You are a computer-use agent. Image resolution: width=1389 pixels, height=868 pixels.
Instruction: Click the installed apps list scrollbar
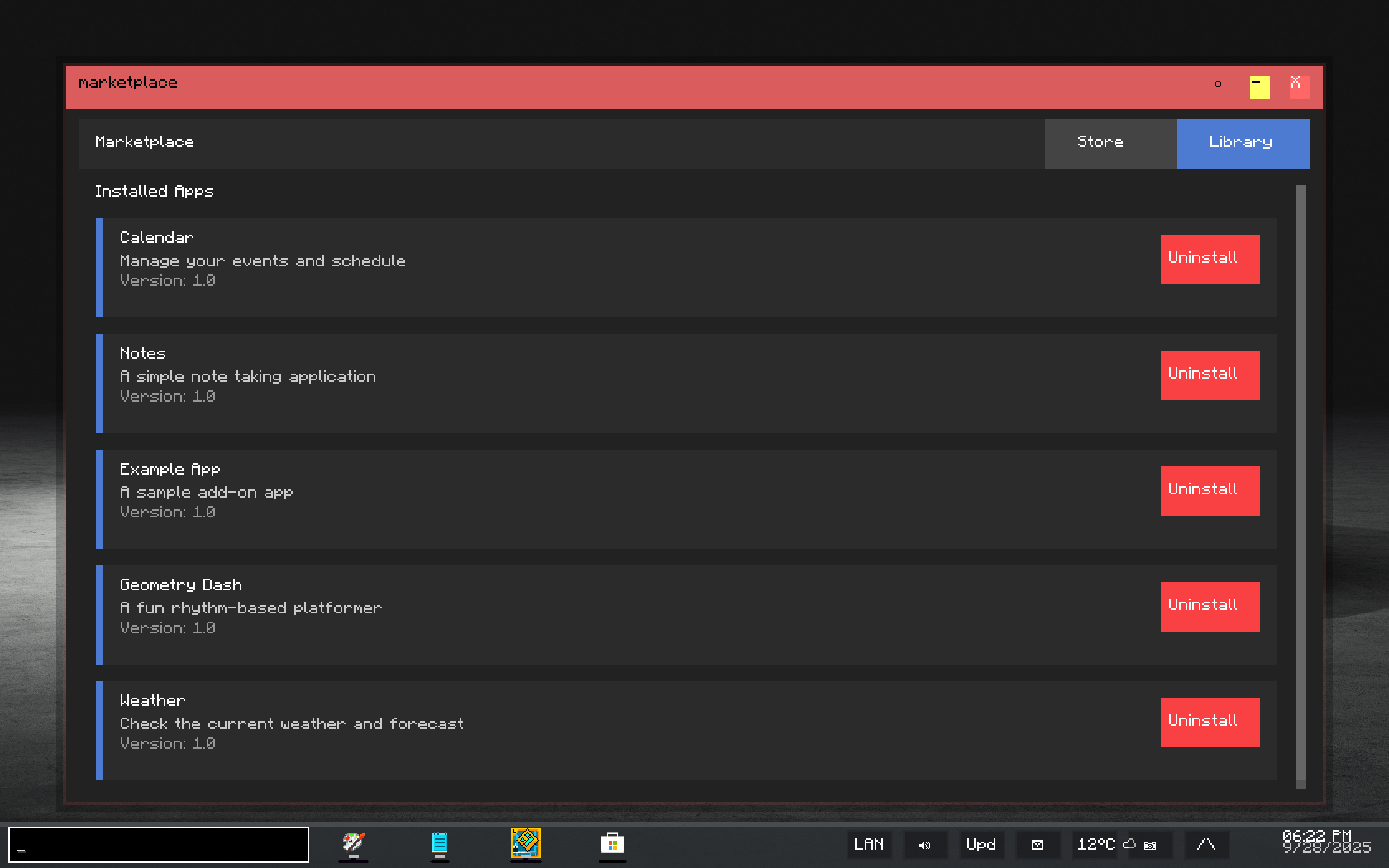point(1301,484)
